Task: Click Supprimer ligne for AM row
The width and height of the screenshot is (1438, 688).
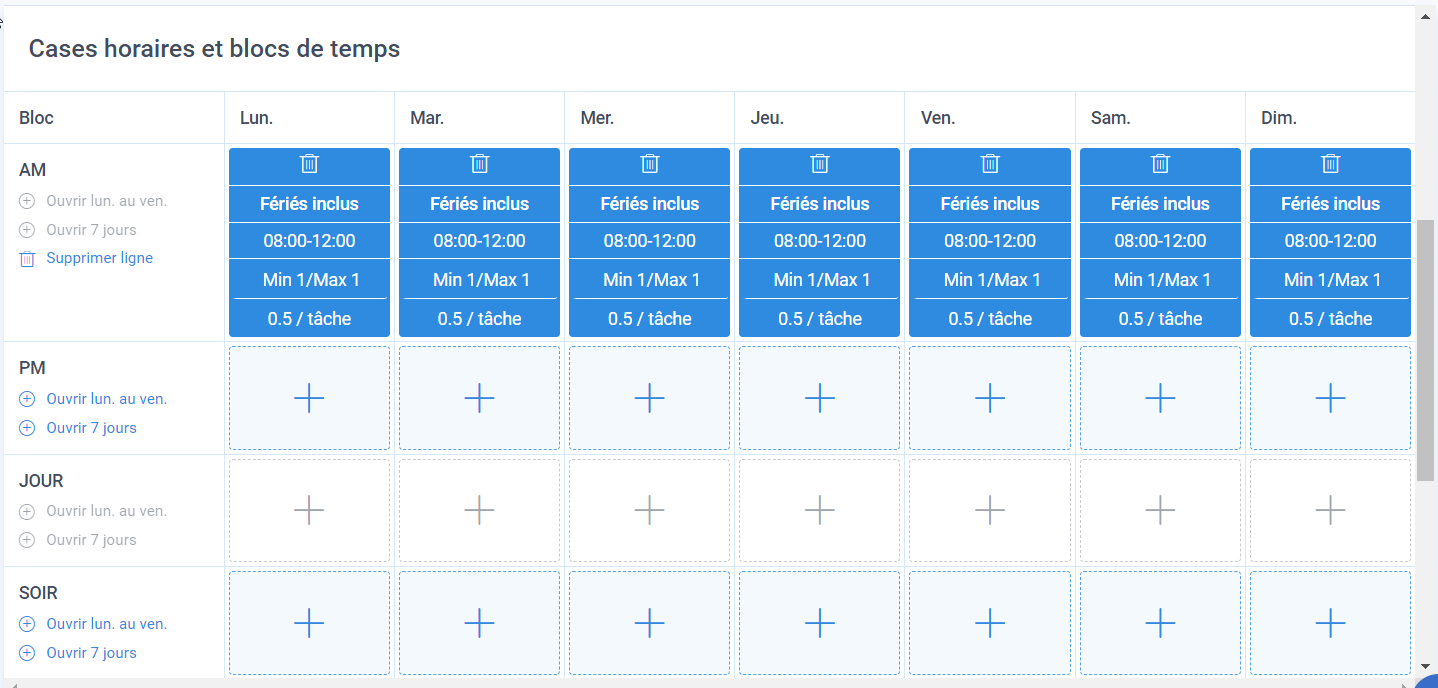Action: [86, 258]
